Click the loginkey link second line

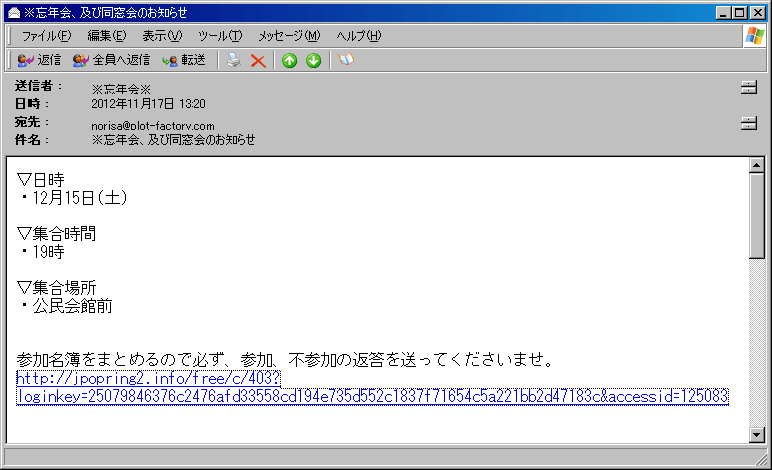pos(373,397)
